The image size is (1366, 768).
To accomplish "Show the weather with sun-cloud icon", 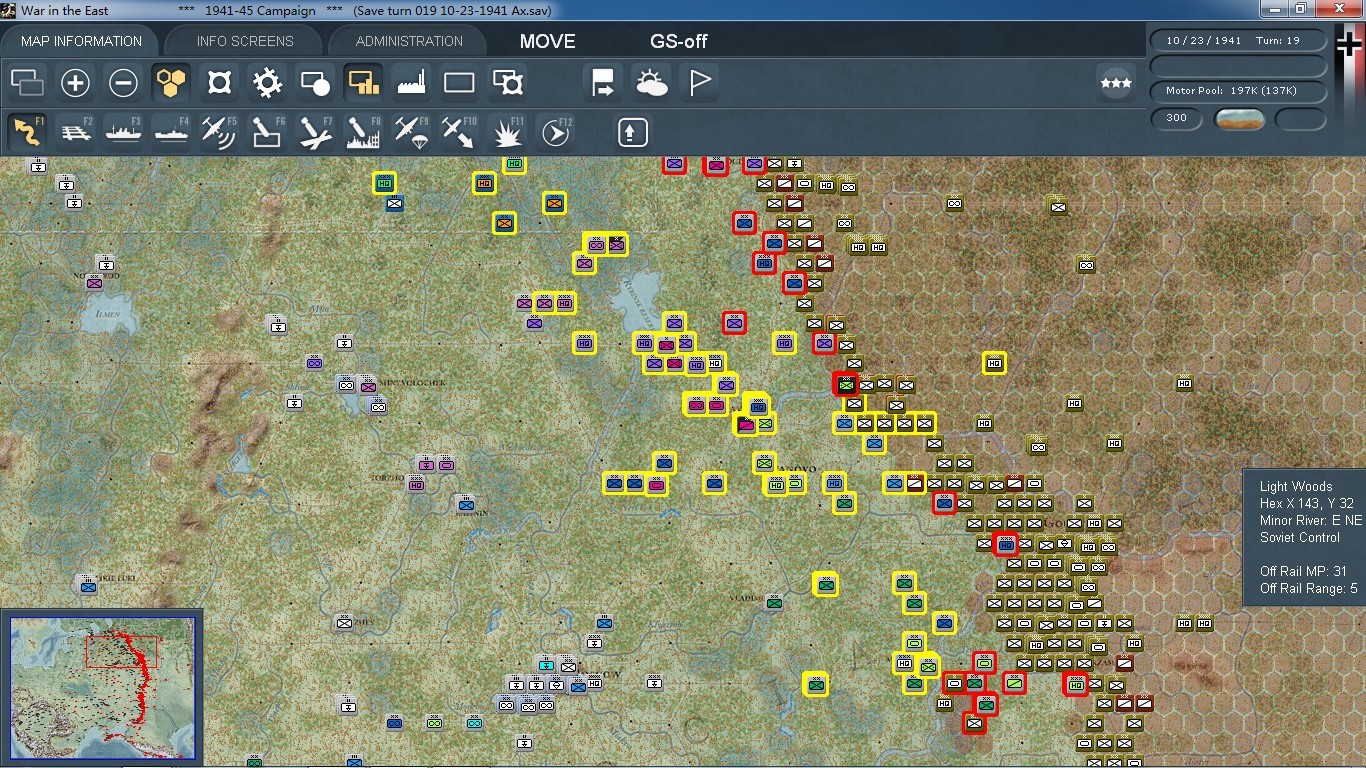I will pyautogui.click(x=651, y=83).
